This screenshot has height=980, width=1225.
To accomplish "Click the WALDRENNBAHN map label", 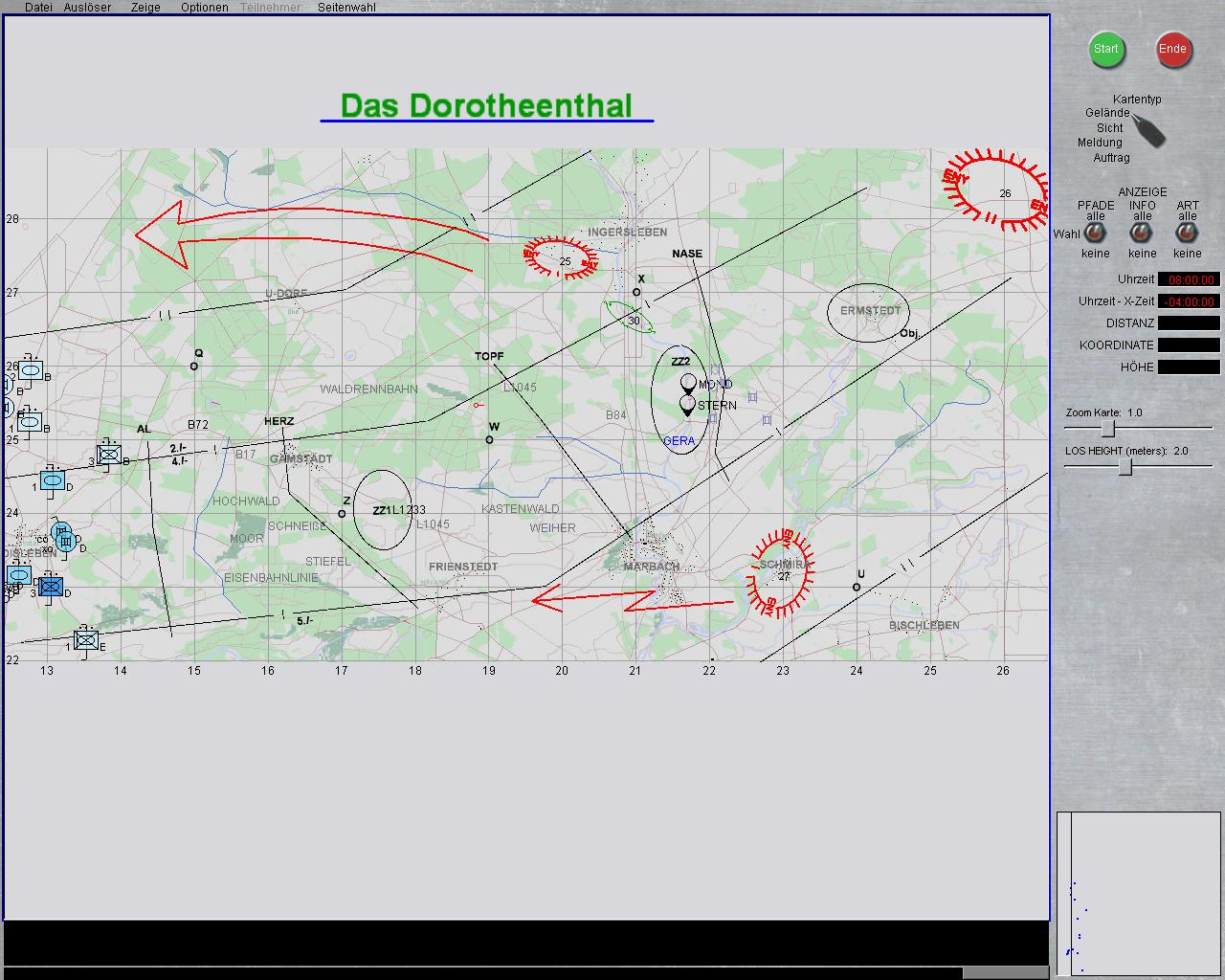I will pos(368,390).
